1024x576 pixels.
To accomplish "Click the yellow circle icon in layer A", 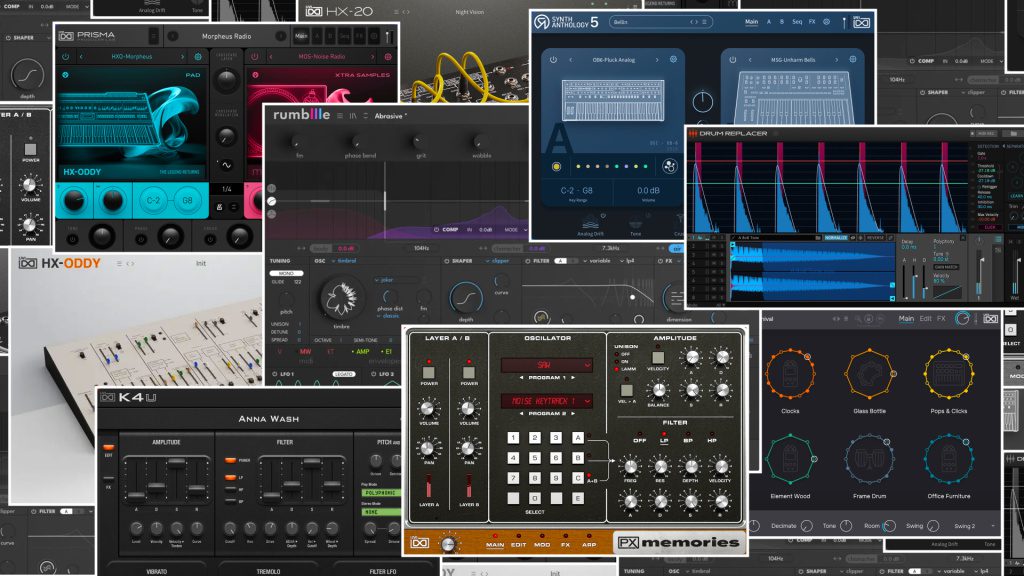I will [x=556, y=167].
